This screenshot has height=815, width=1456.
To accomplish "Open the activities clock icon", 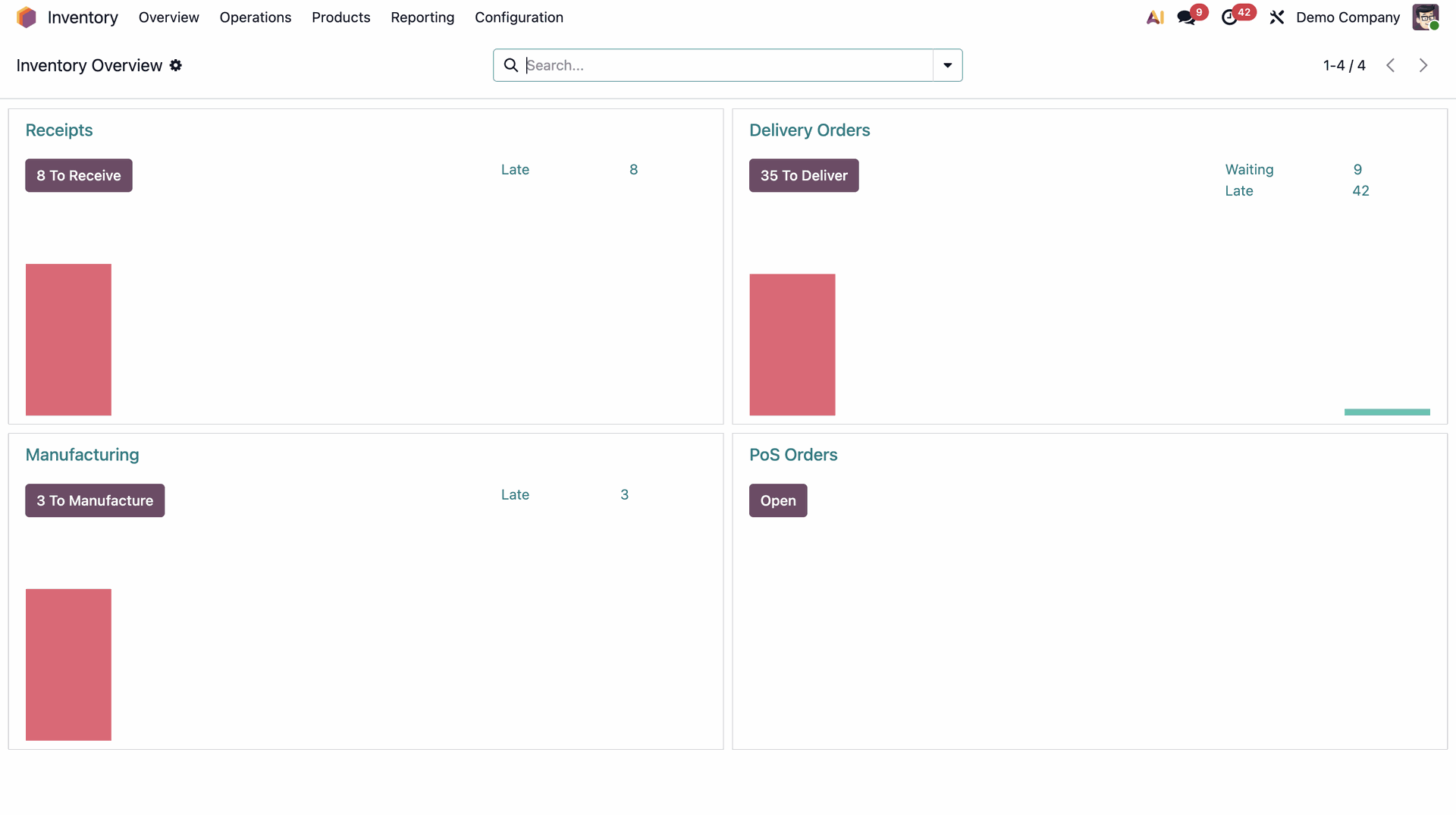I will [x=1229, y=17].
